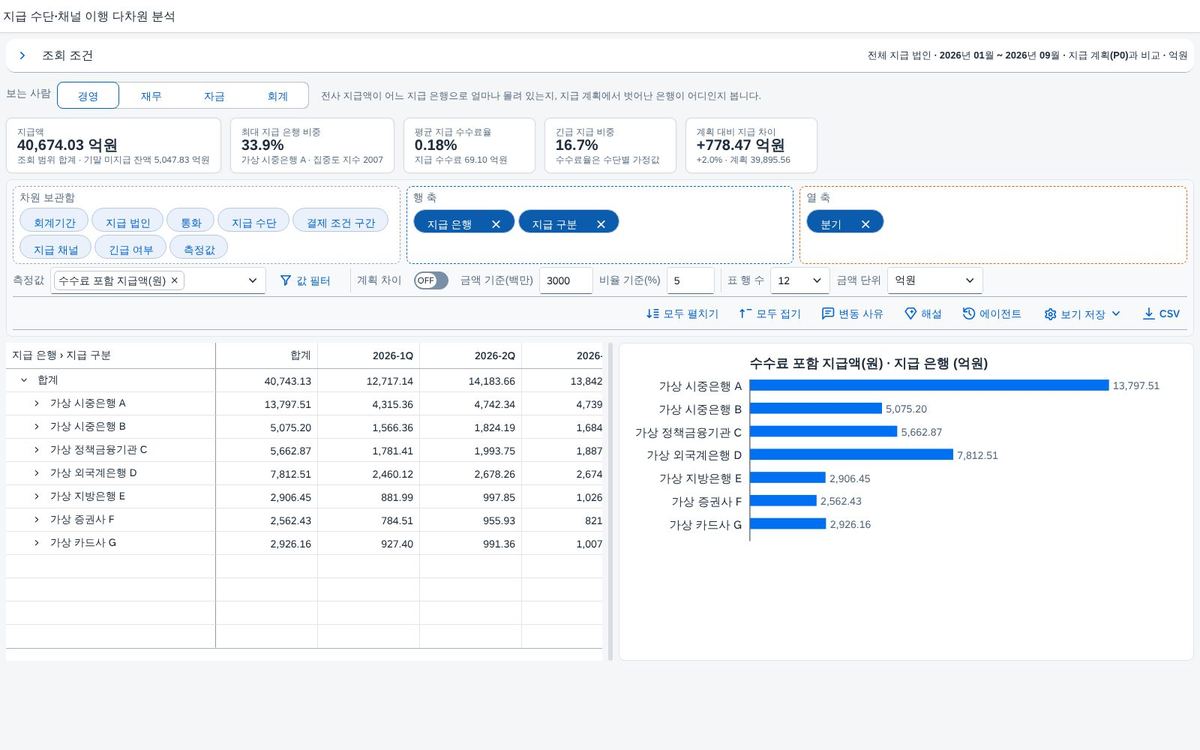This screenshot has height=750, width=1200.
Task: Select cell 927.40 for 카드사 G
Action: (x=369, y=543)
